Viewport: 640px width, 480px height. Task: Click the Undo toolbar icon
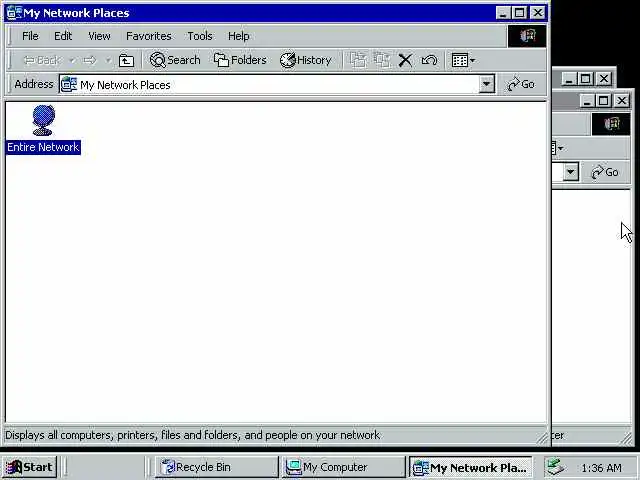(x=429, y=60)
